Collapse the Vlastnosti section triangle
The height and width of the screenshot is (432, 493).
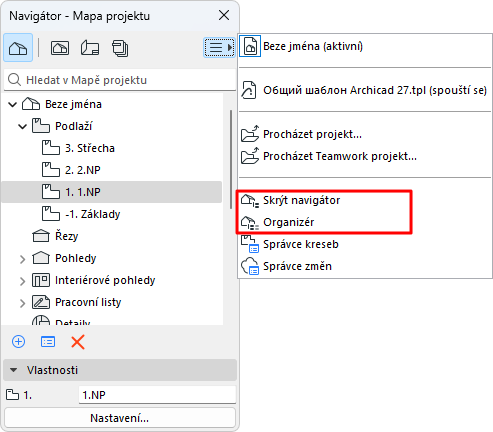pyautogui.click(x=13, y=370)
